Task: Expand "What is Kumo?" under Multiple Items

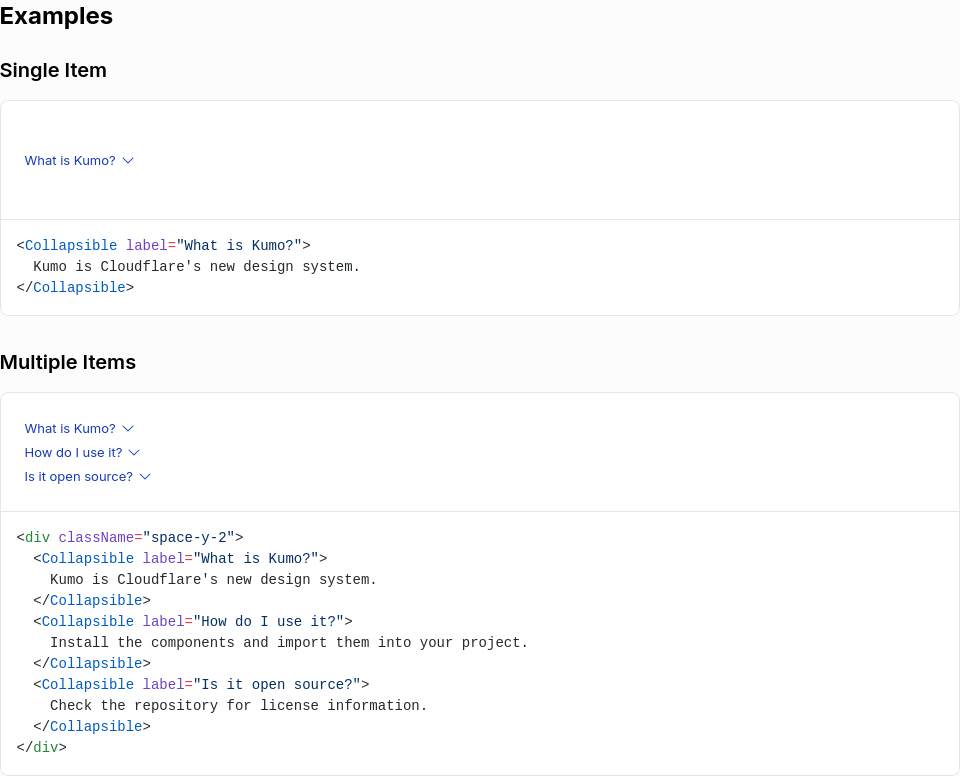Action: click(79, 429)
